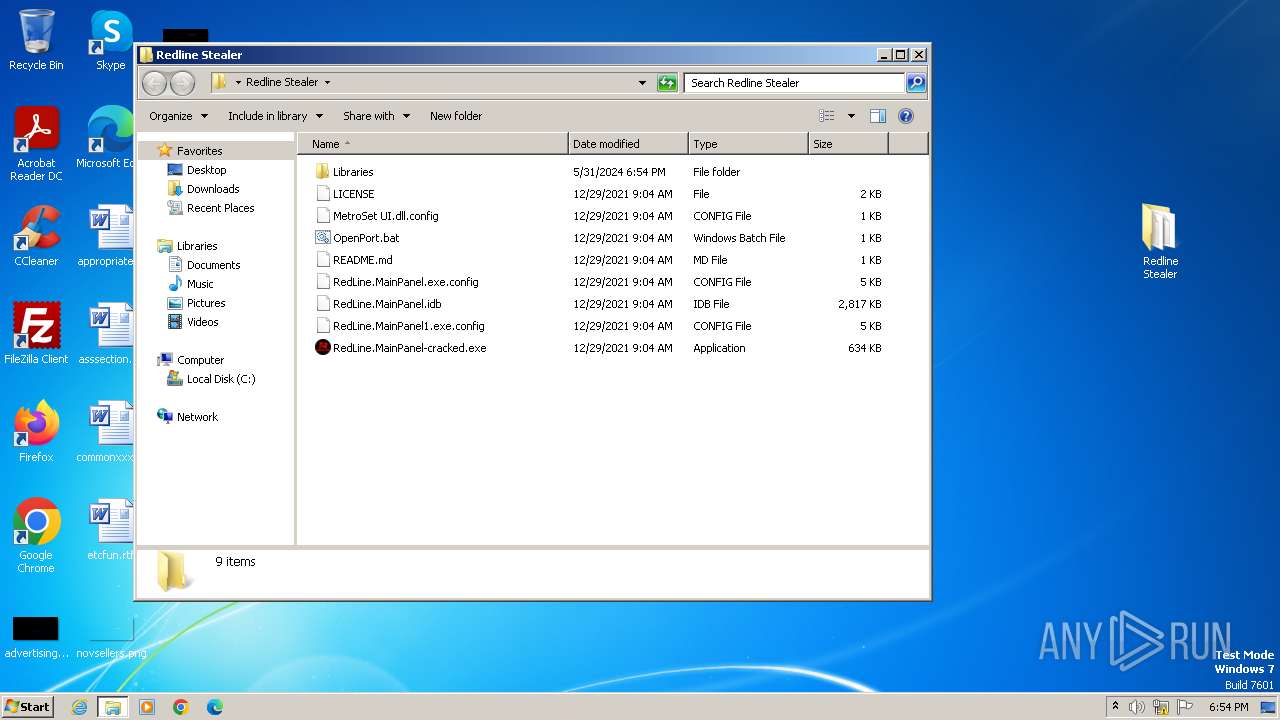The height and width of the screenshot is (720, 1280).
Task: Select the Libraries folder row
Action: (x=600, y=172)
